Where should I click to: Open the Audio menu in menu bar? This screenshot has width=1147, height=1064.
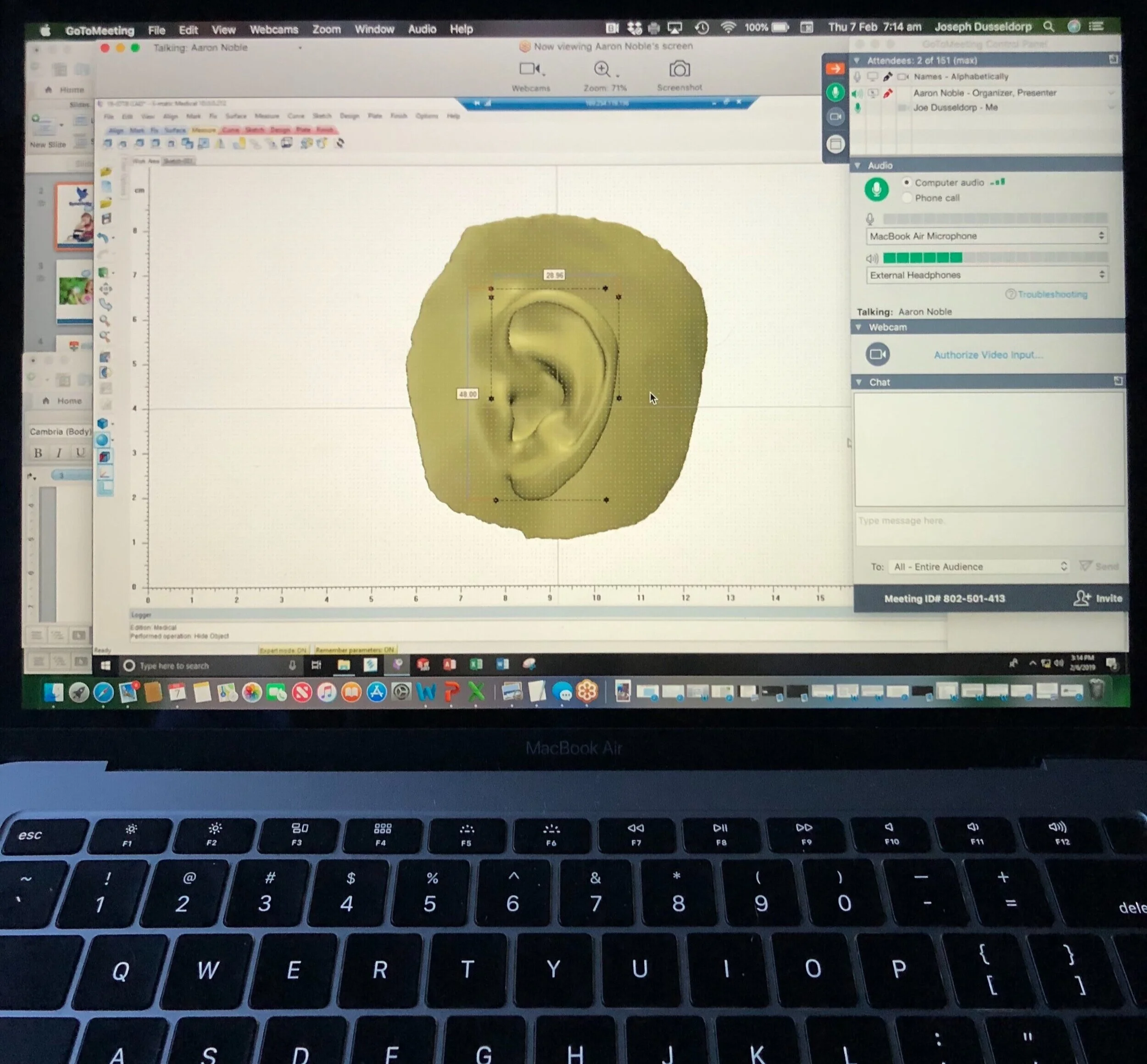[422, 29]
